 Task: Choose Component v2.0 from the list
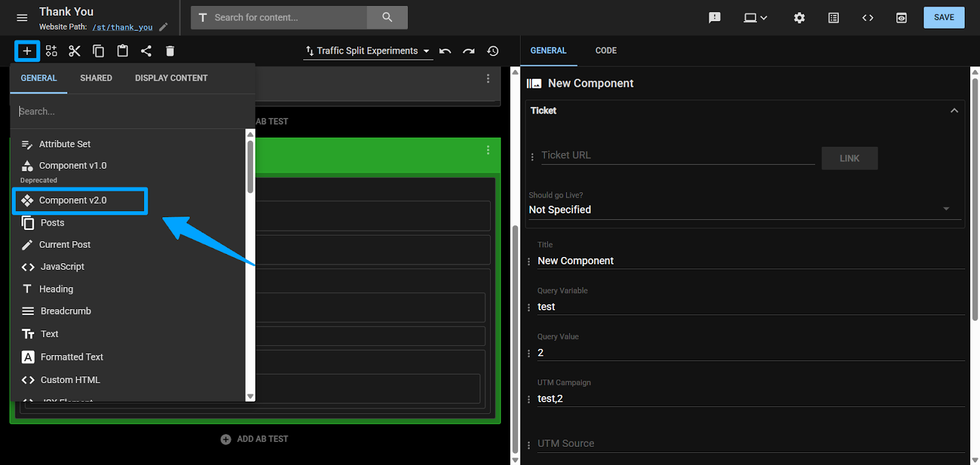click(81, 201)
